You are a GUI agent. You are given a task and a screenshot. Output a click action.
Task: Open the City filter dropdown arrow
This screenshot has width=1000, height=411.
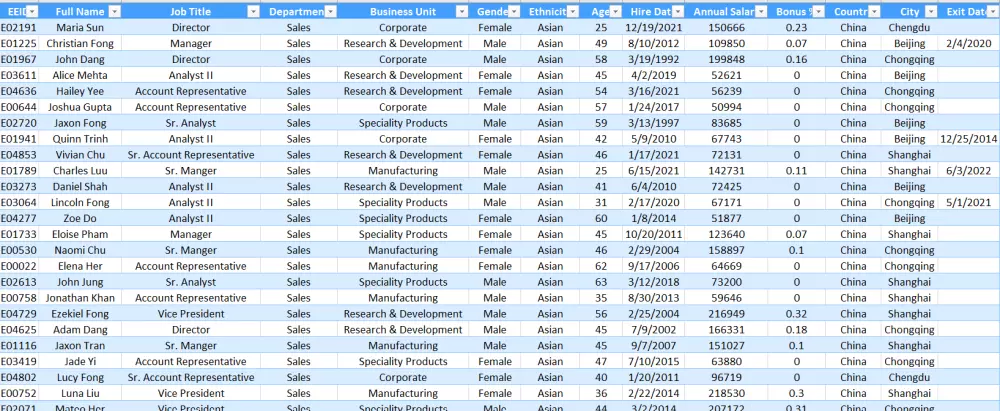[x=931, y=12]
